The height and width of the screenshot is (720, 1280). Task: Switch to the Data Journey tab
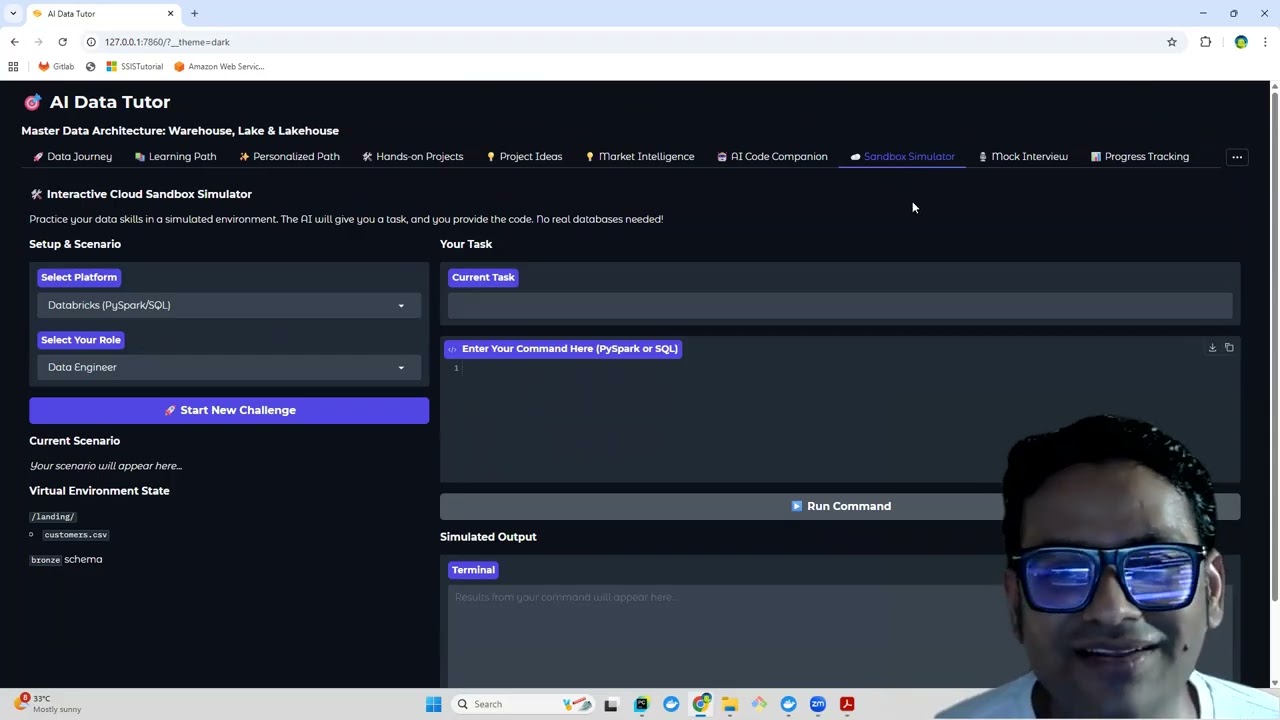tap(72, 157)
